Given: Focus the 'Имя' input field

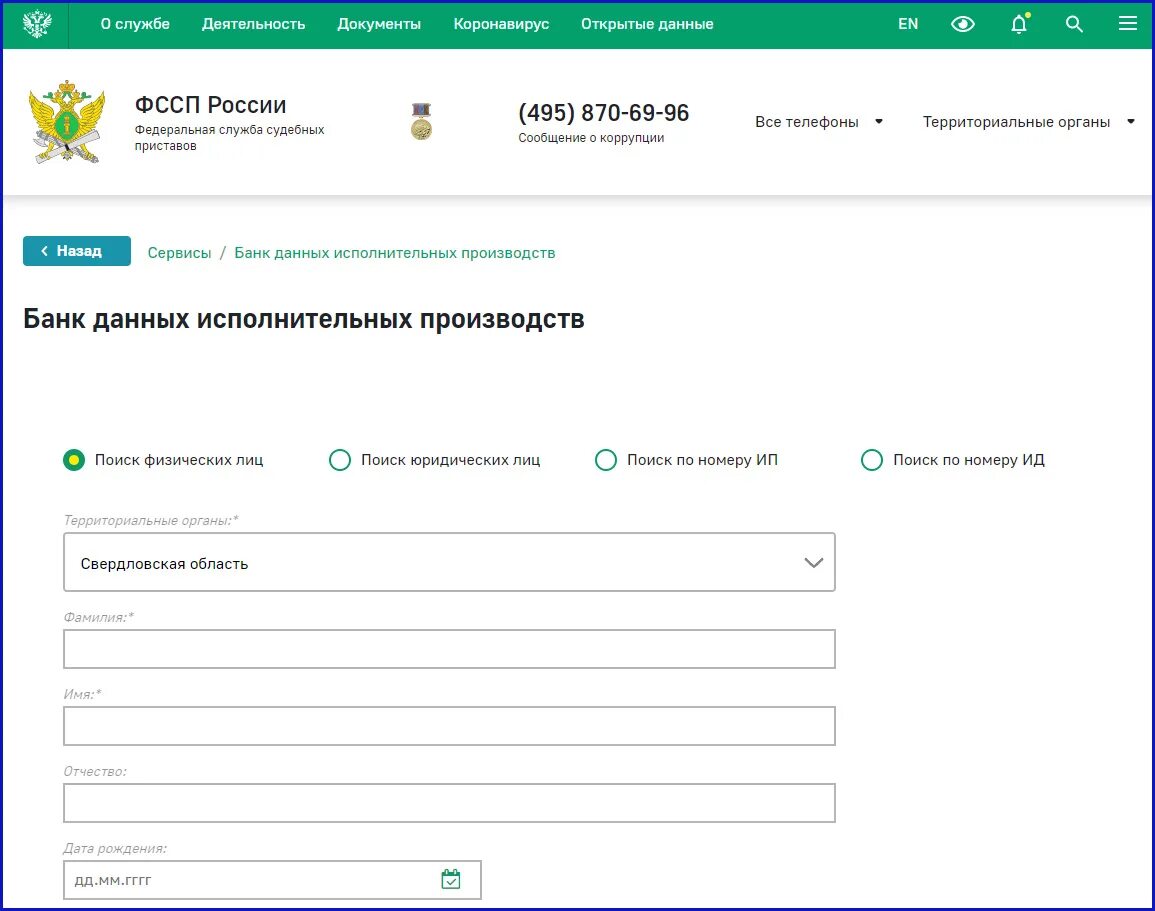Looking at the screenshot, I should (449, 725).
